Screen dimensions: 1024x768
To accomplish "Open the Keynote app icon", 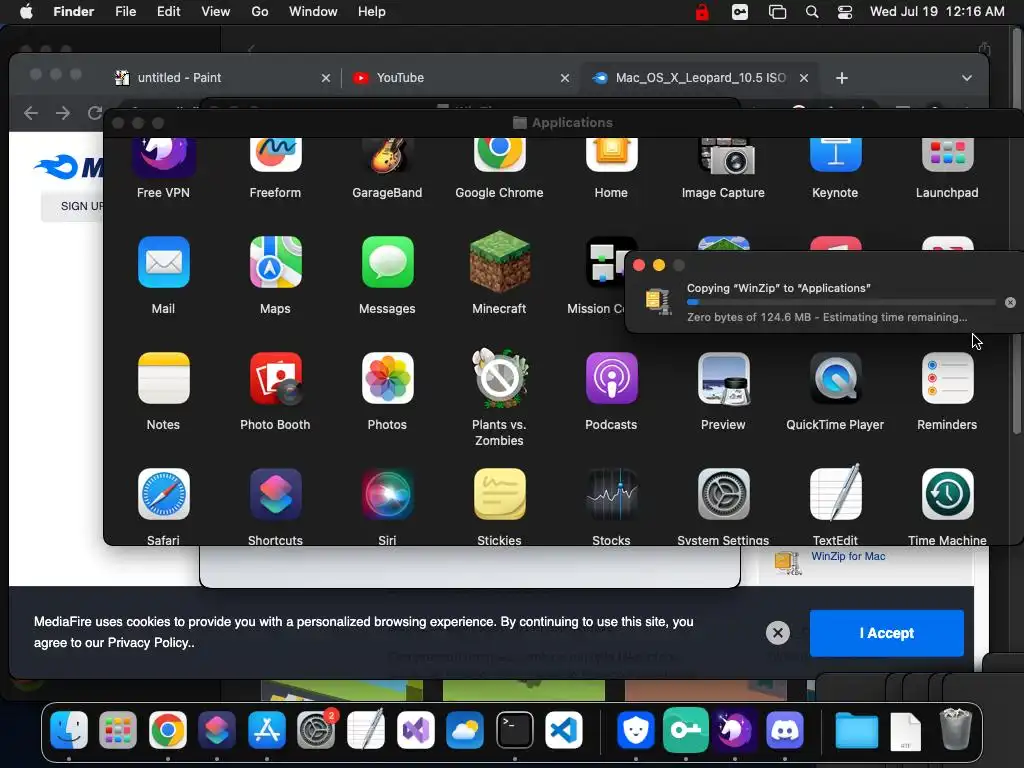I will coord(835,155).
